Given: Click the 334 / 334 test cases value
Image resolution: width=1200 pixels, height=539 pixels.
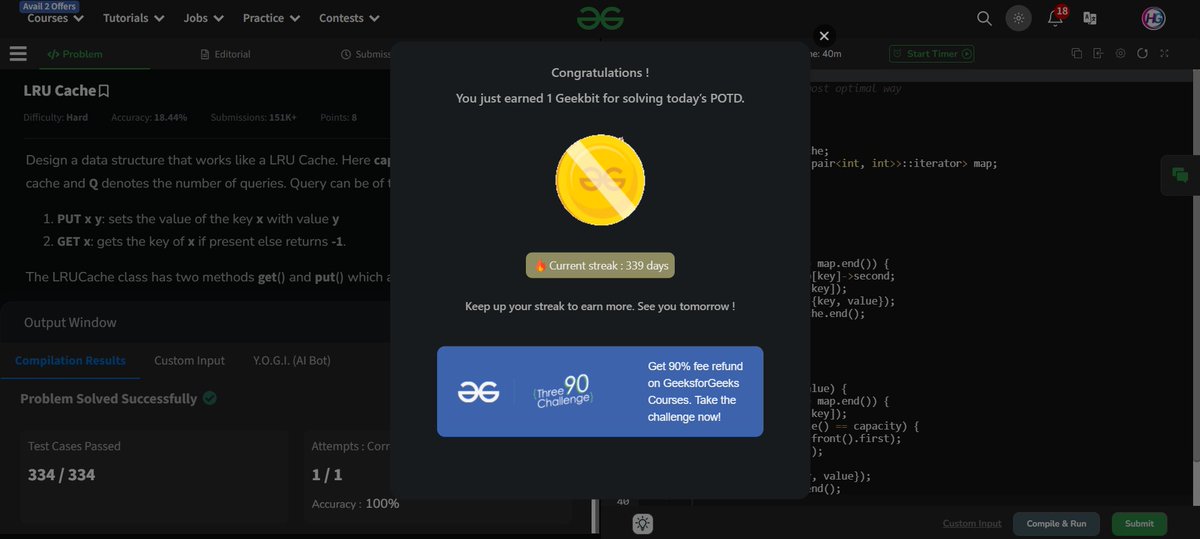Looking at the screenshot, I should pos(61,474).
